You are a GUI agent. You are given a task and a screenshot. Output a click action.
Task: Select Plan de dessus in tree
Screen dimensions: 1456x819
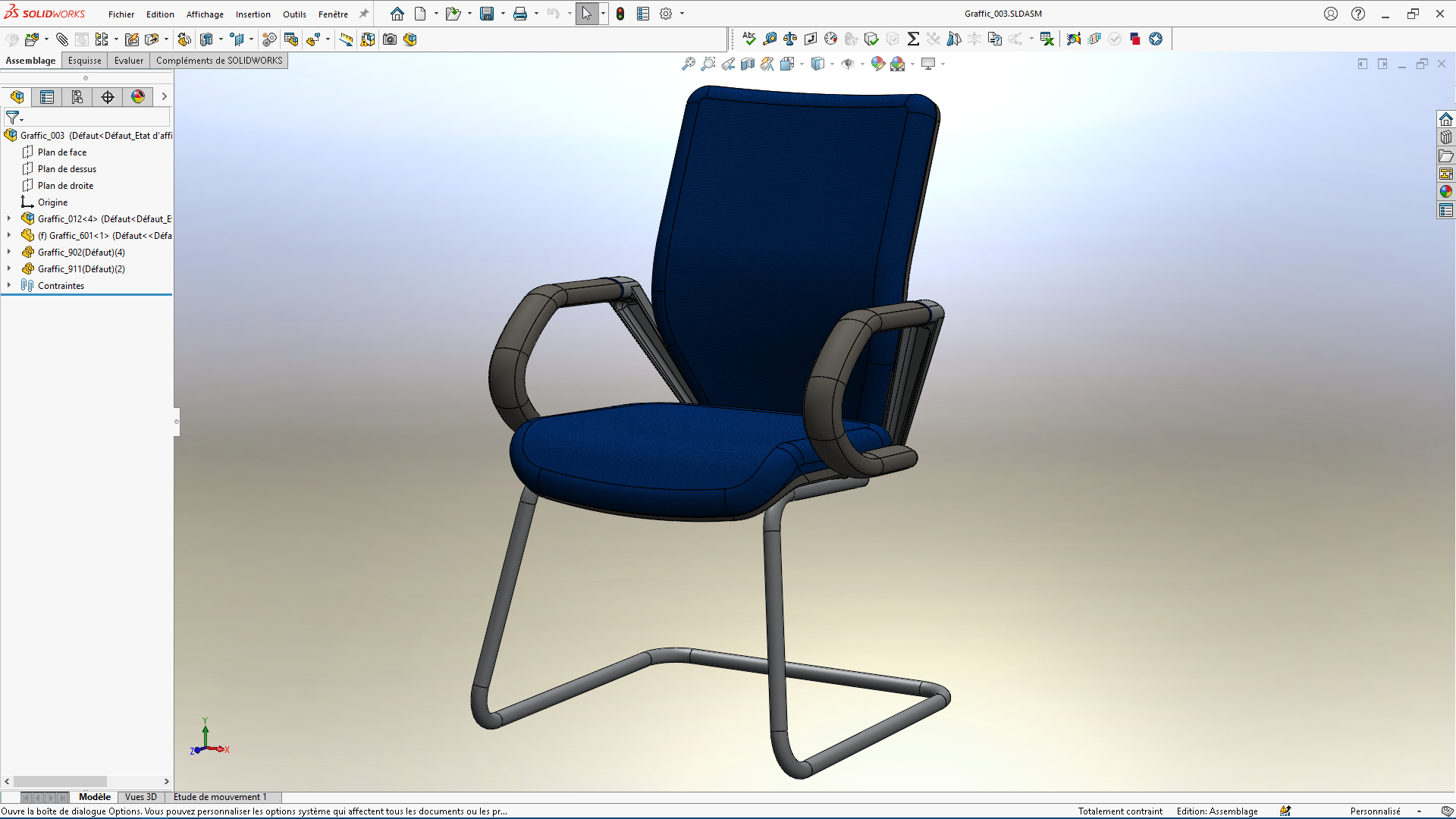coord(67,169)
